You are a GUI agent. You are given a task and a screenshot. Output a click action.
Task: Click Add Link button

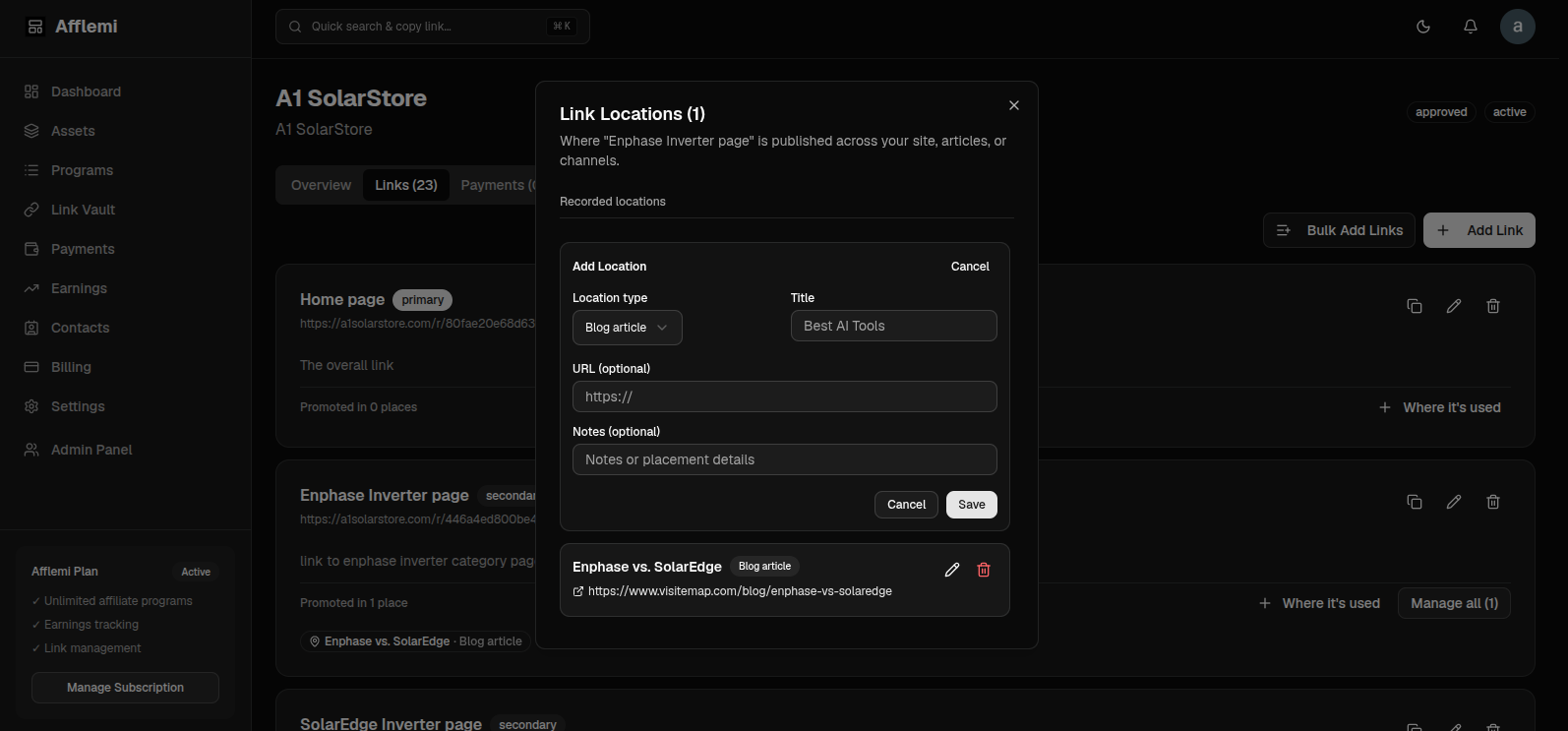(x=1479, y=230)
